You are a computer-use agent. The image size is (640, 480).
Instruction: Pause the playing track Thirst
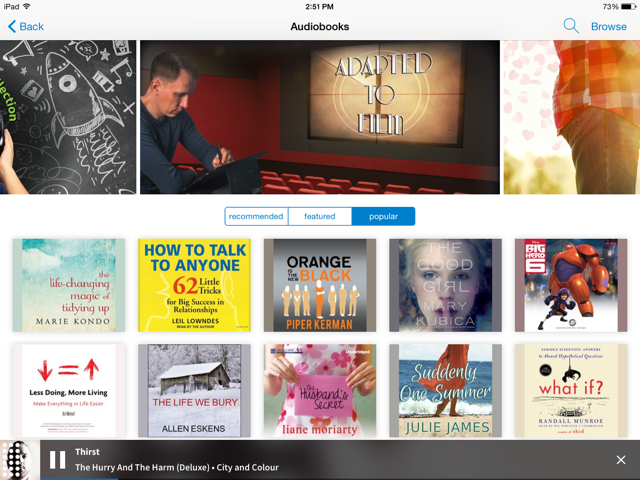coord(58,460)
